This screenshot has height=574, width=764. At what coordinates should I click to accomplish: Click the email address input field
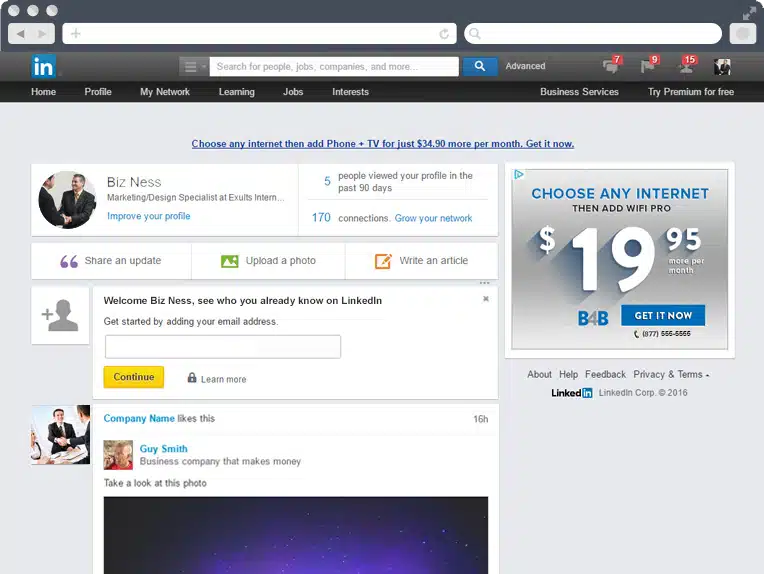click(x=223, y=346)
